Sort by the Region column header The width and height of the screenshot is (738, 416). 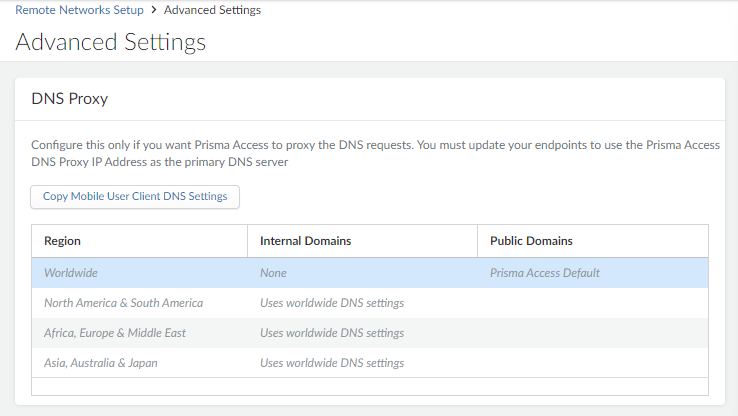63,241
